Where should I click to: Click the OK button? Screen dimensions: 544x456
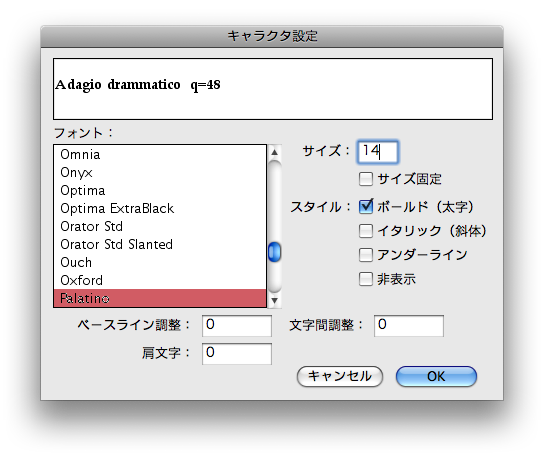pyautogui.click(x=436, y=377)
